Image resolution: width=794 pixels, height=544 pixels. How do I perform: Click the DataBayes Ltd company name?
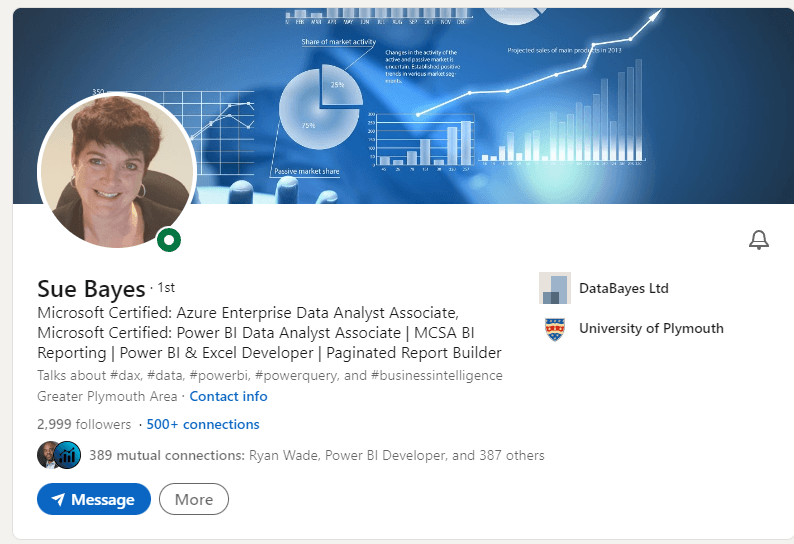(623, 288)
